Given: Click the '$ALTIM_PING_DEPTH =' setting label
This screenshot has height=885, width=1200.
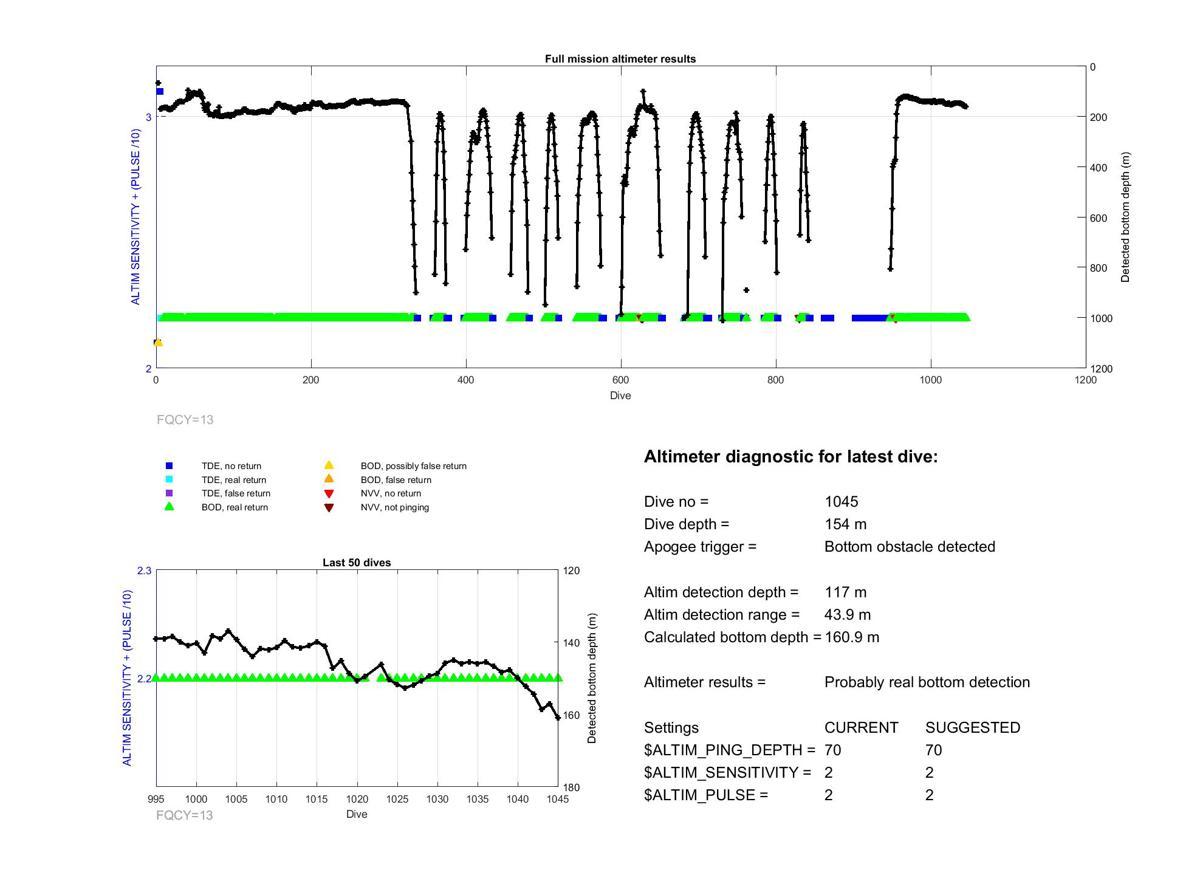Looking at the screenshot, I should (x=730, y=750).
